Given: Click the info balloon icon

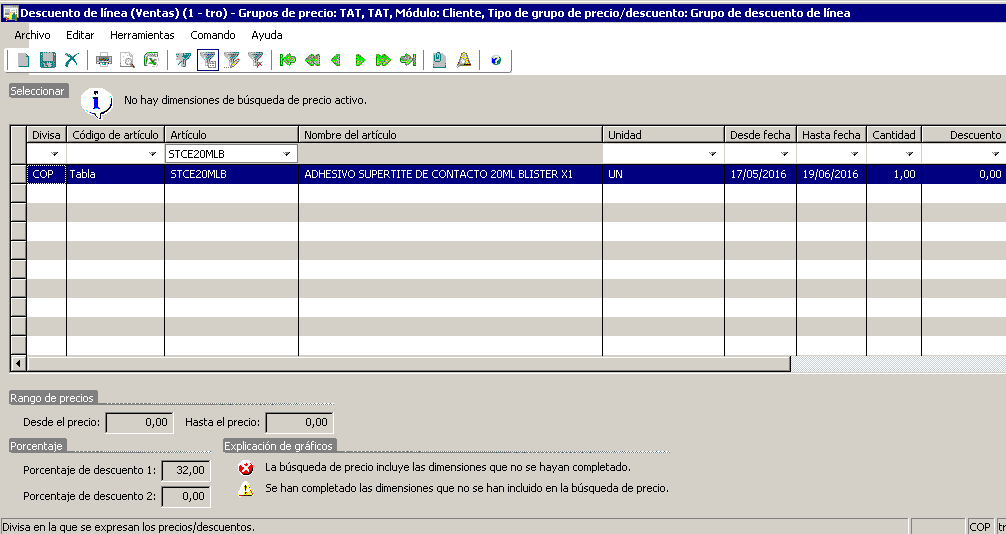Looking at the screenshot, I should click(97, 103).
